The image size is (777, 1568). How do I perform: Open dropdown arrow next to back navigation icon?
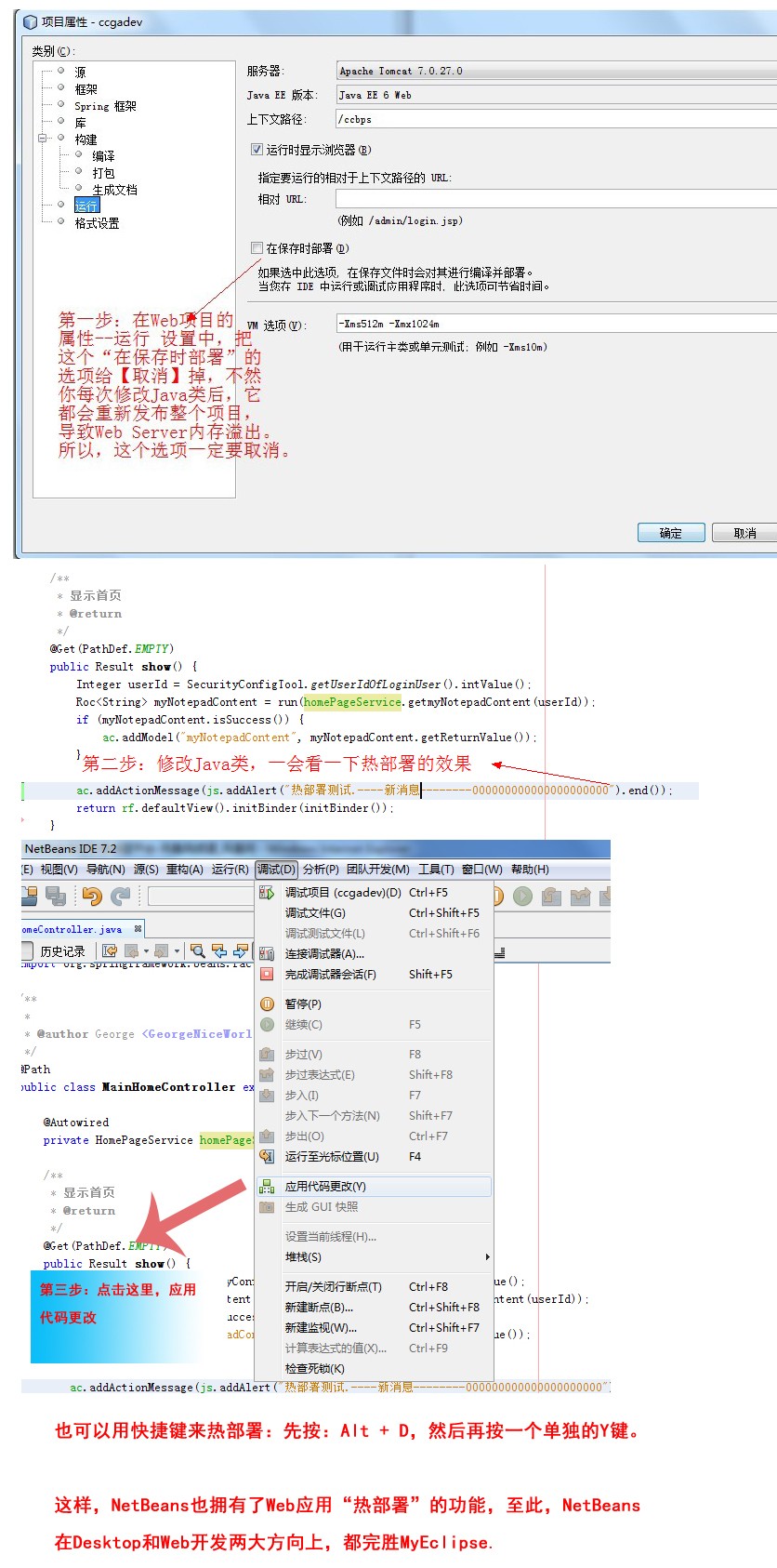146,950
